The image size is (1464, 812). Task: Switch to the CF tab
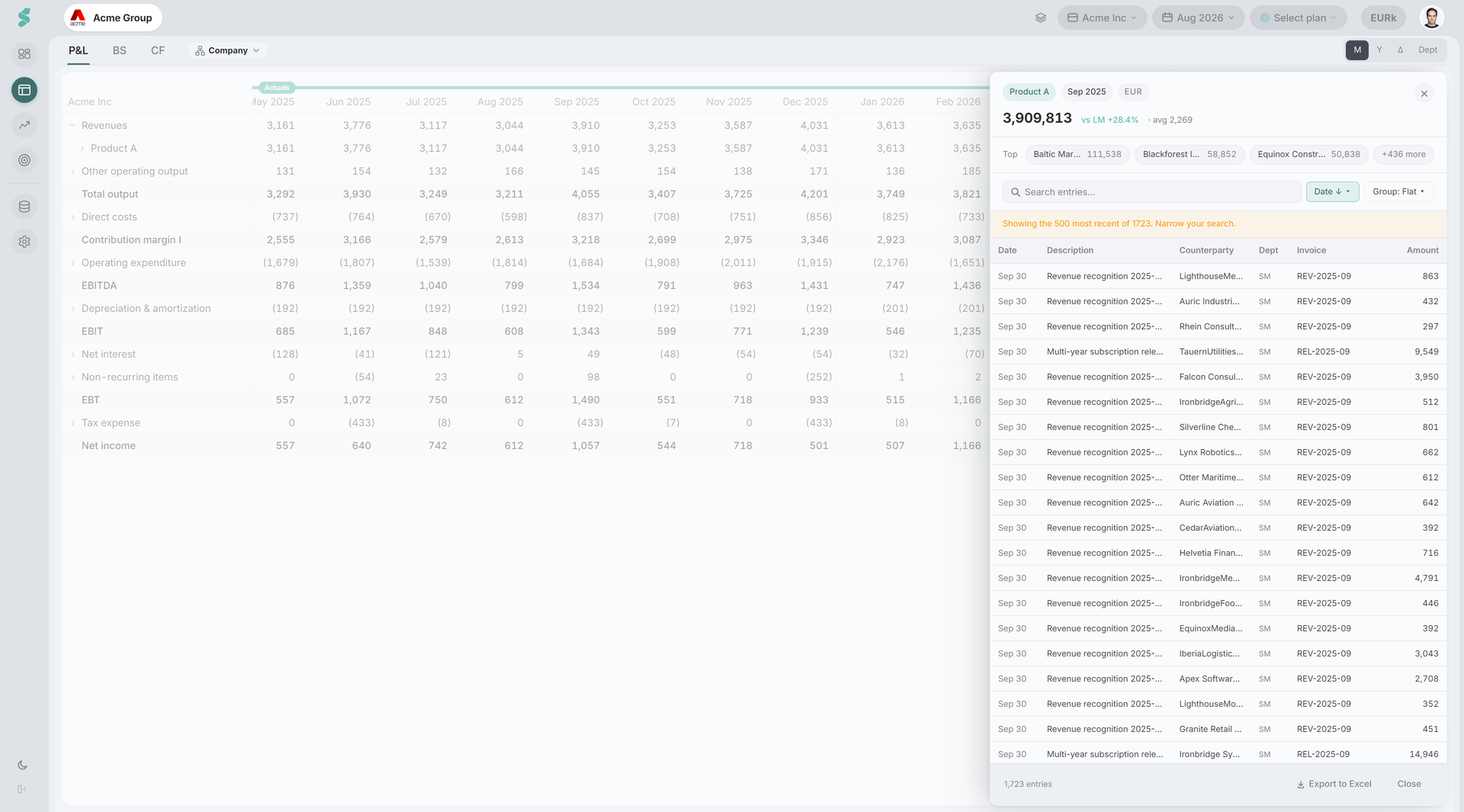158,50
